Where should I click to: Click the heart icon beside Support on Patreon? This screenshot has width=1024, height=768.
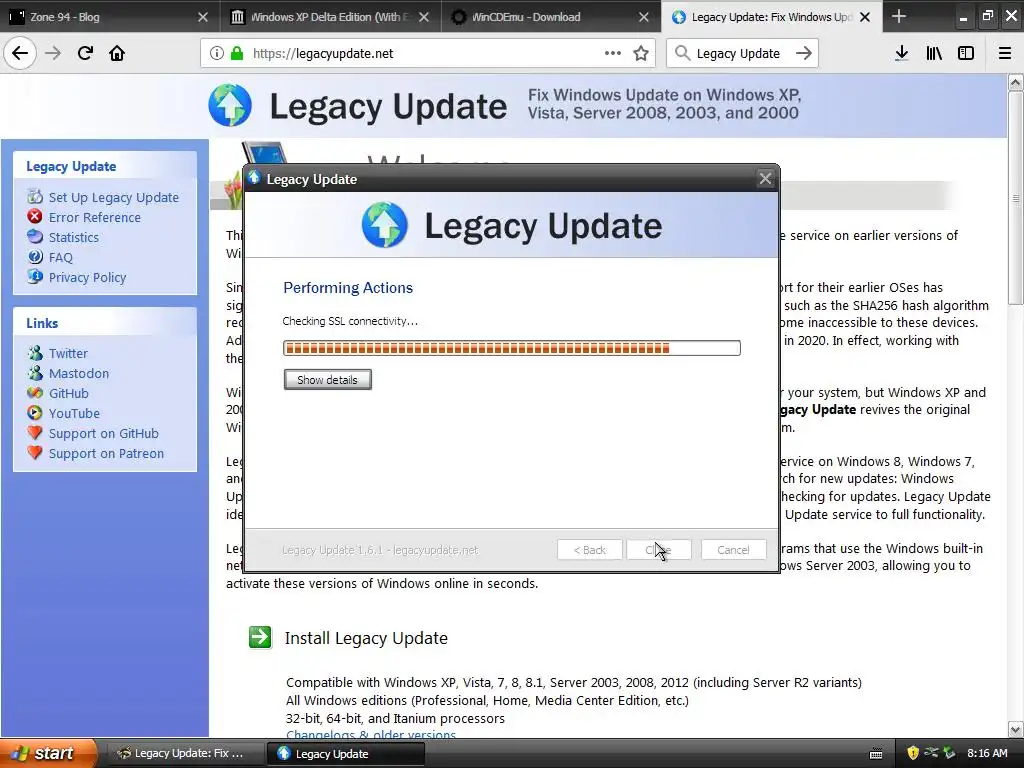(35, 453)
